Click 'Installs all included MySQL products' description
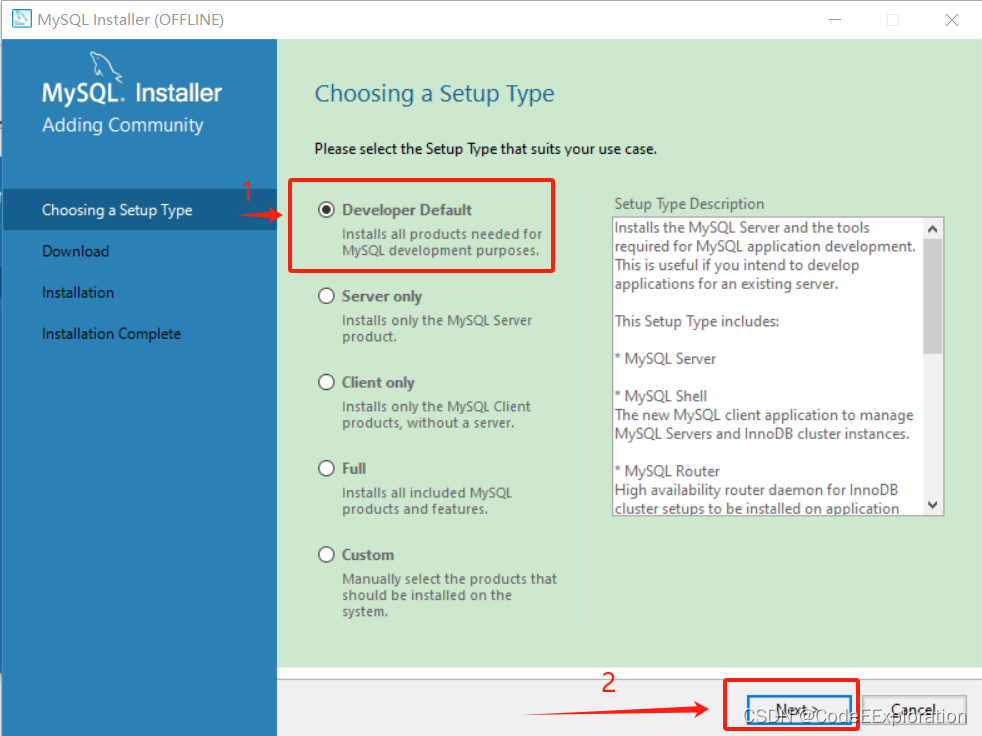The height and width of the screenshot is (736, 982). (x=427, y=501)
